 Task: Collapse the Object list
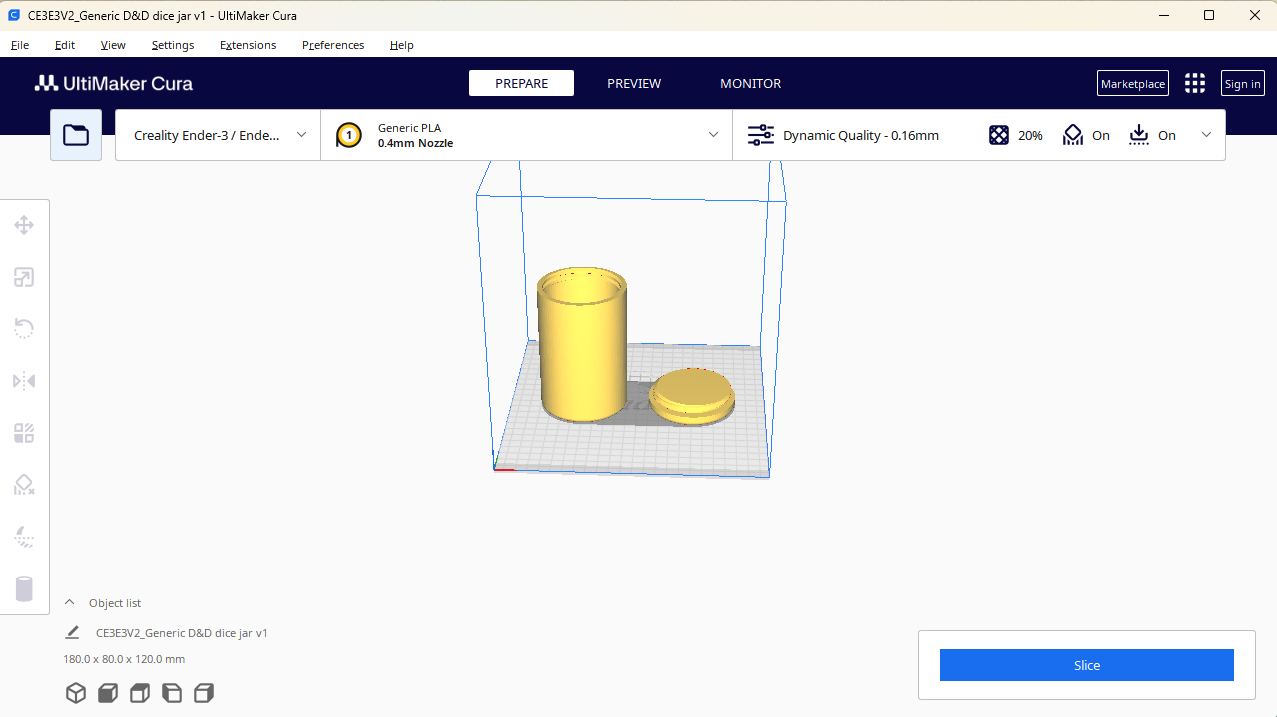pos(70,602)
